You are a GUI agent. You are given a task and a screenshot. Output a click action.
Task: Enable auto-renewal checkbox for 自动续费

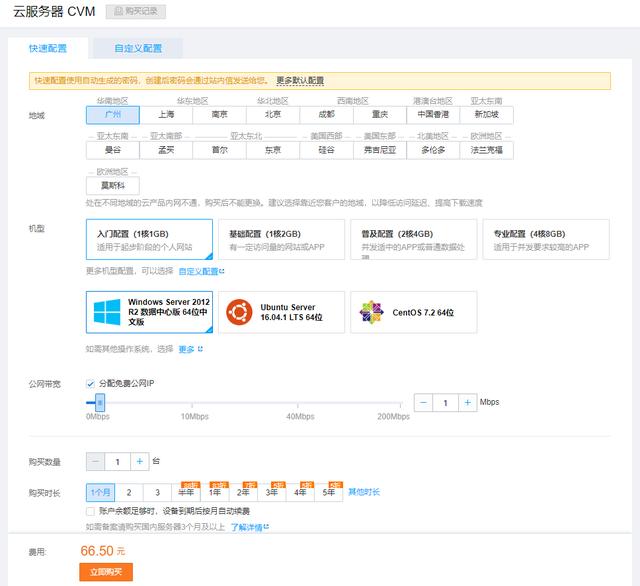(91, 511)
